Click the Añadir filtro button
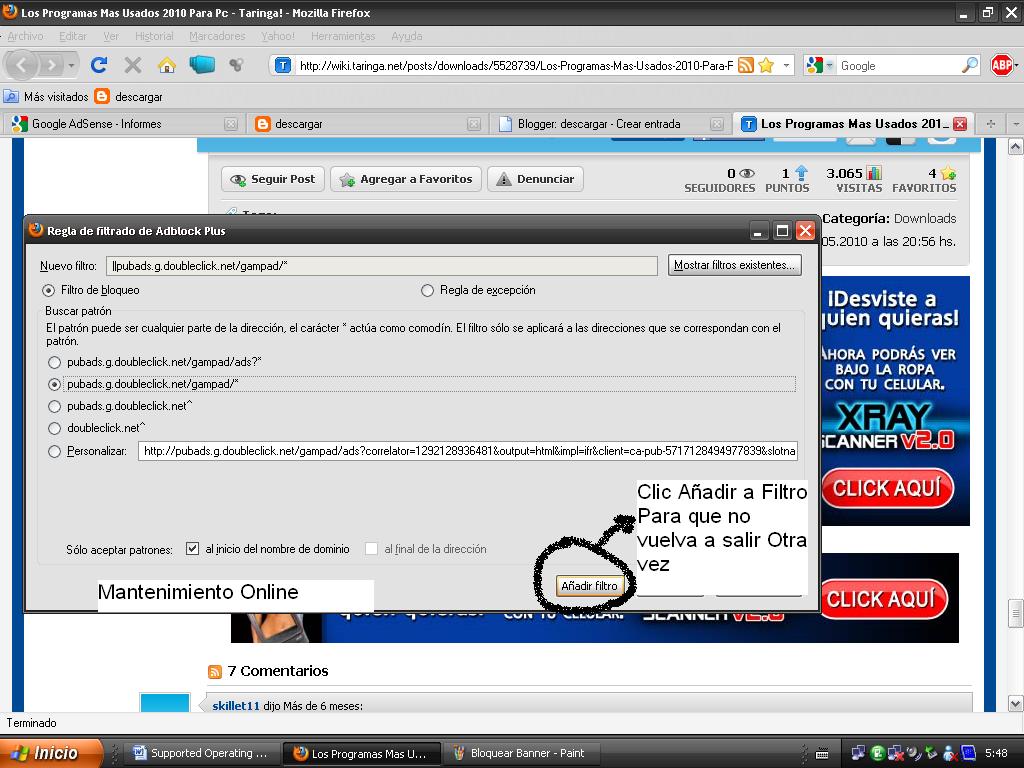Viewport: 1024px width, 768px height. (589, 586)
